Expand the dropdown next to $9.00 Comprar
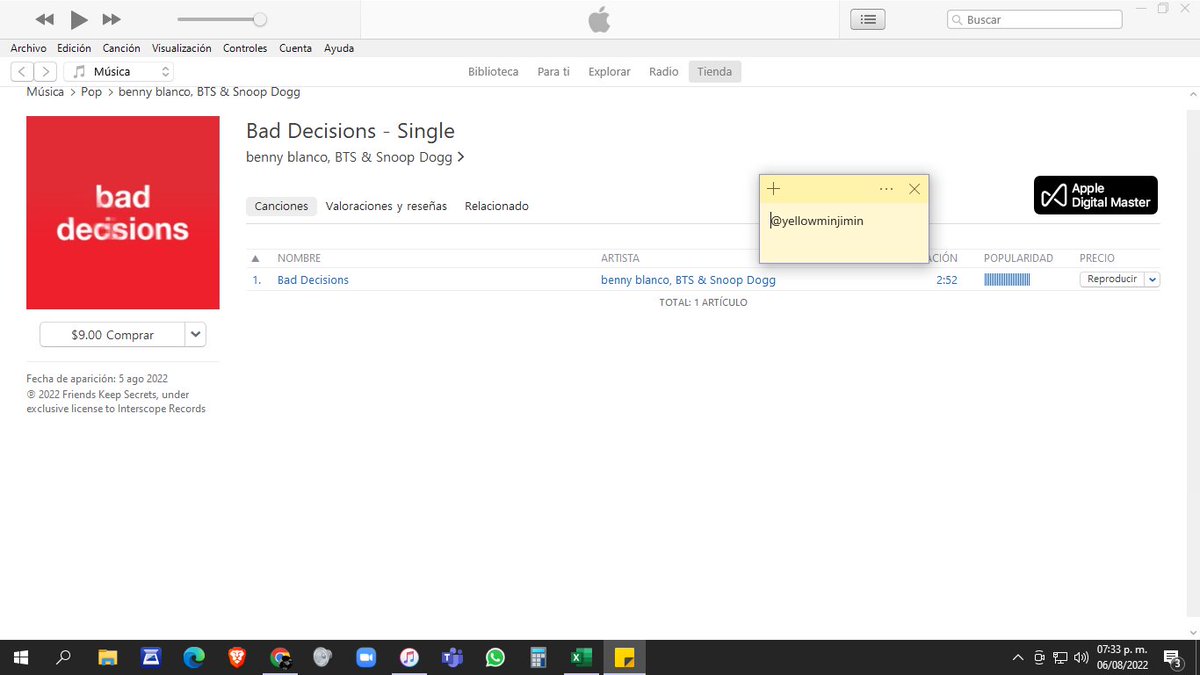The width and height of the screenshot is (1200, 675). (x=196, y=334)
